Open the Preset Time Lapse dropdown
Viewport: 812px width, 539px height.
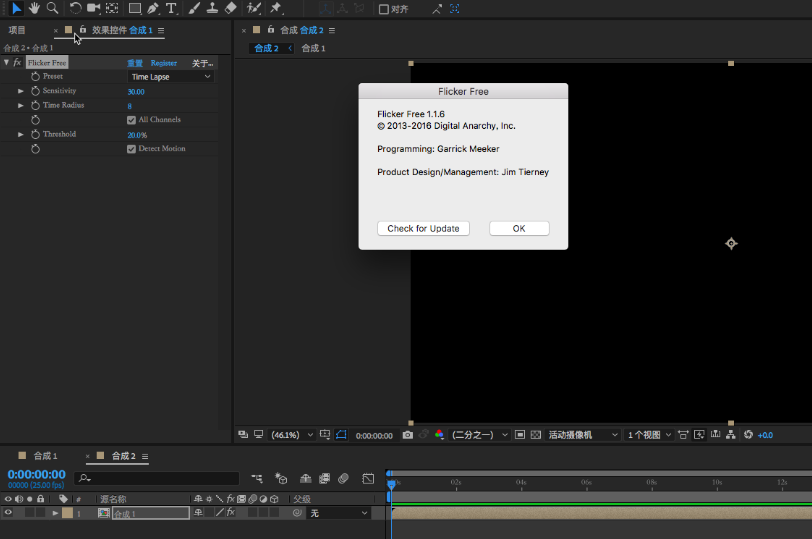click(171, 77)
